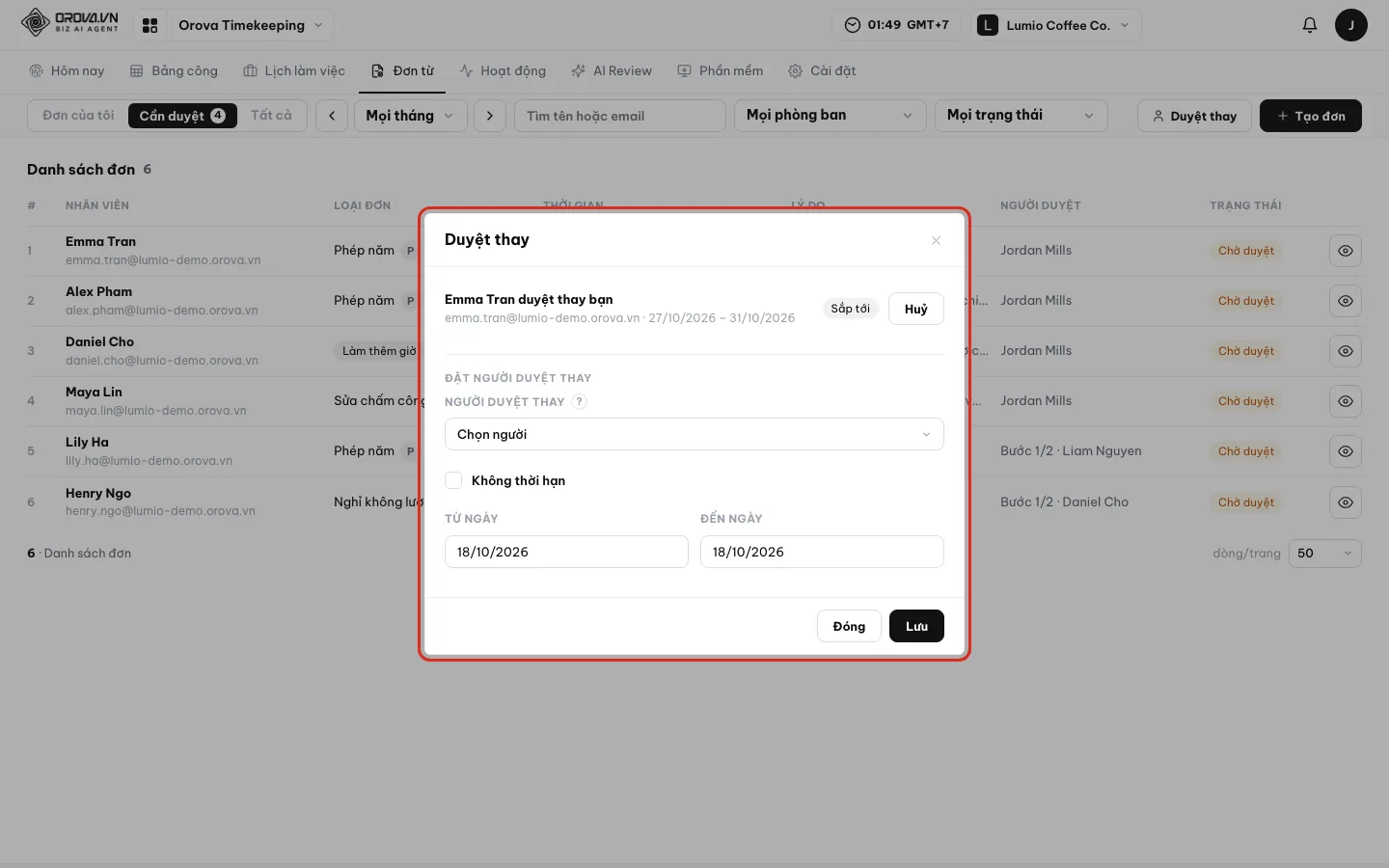View Maya Lin's request with eye icon

1346,401
